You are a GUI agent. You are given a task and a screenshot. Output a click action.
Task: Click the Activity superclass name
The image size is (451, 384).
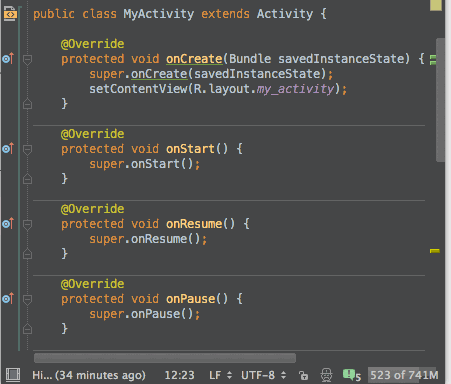pos(285,14)
